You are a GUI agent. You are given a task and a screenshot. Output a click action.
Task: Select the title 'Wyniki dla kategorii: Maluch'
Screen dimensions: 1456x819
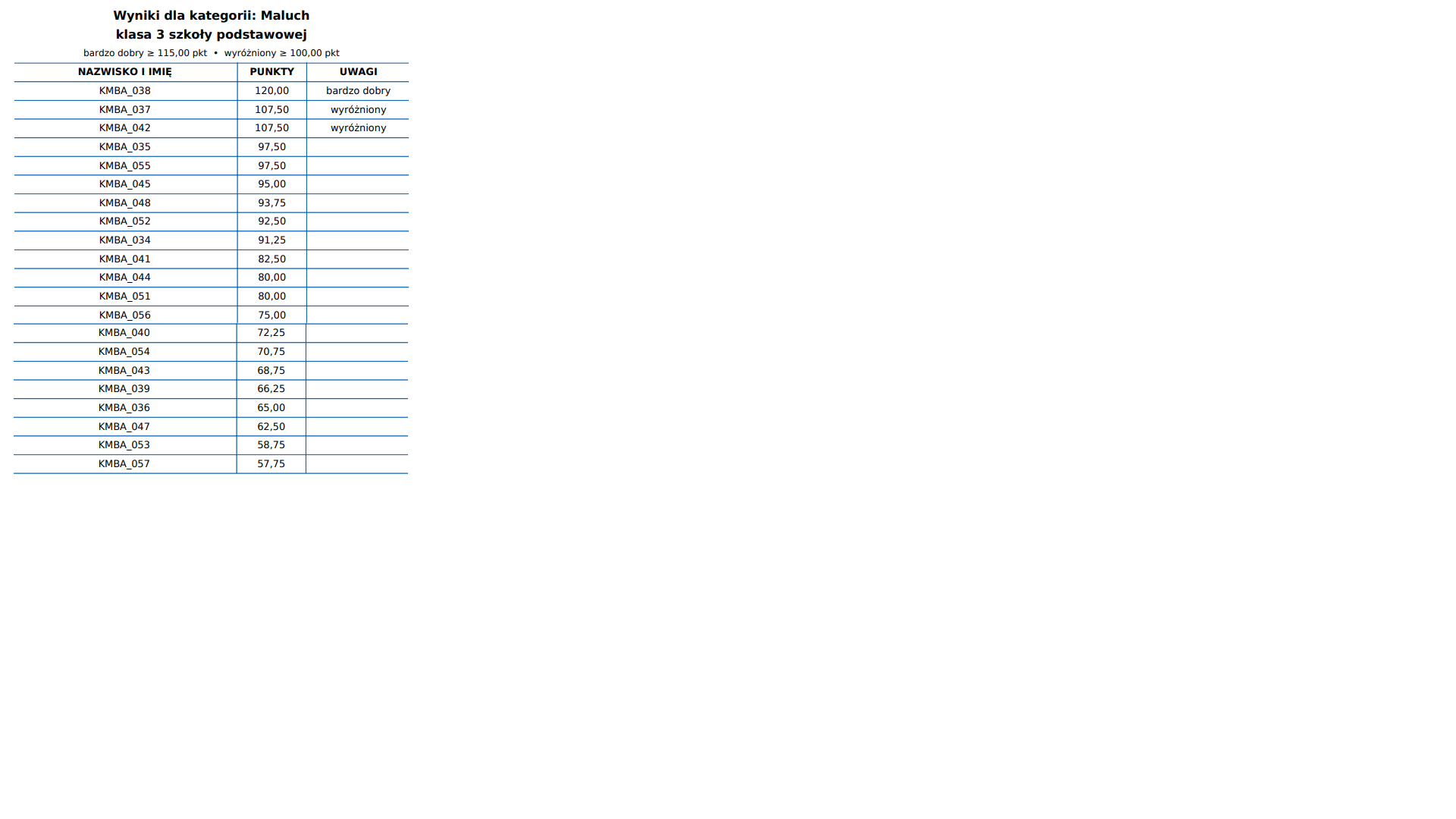[212, 16]
